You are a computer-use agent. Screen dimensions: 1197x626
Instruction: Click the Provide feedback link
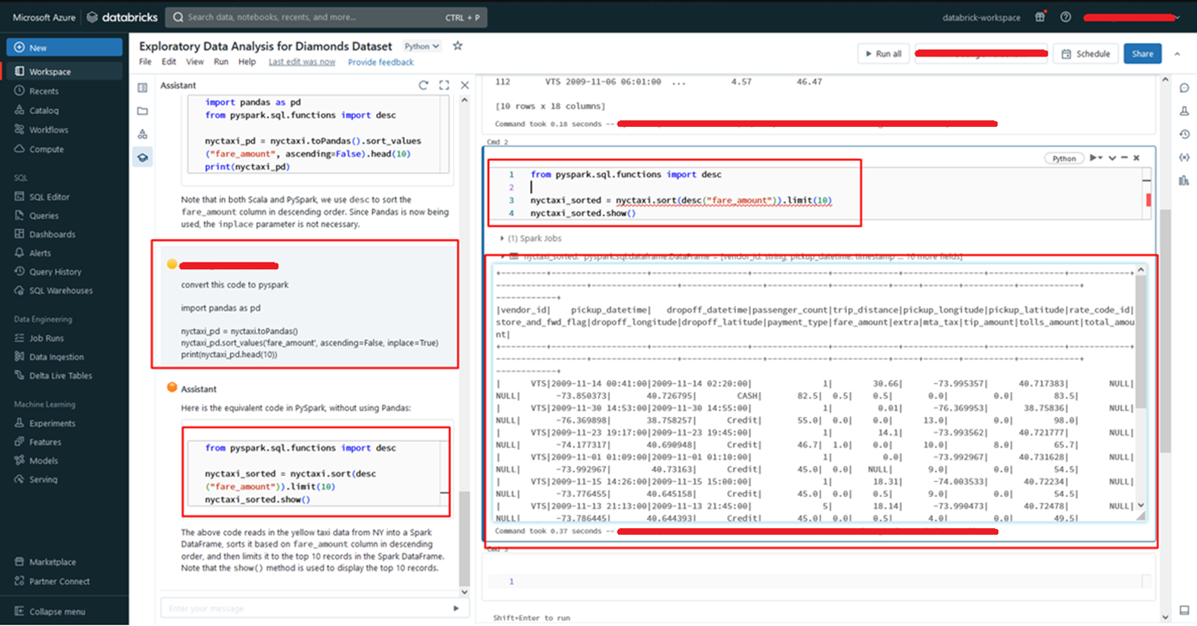380,62
